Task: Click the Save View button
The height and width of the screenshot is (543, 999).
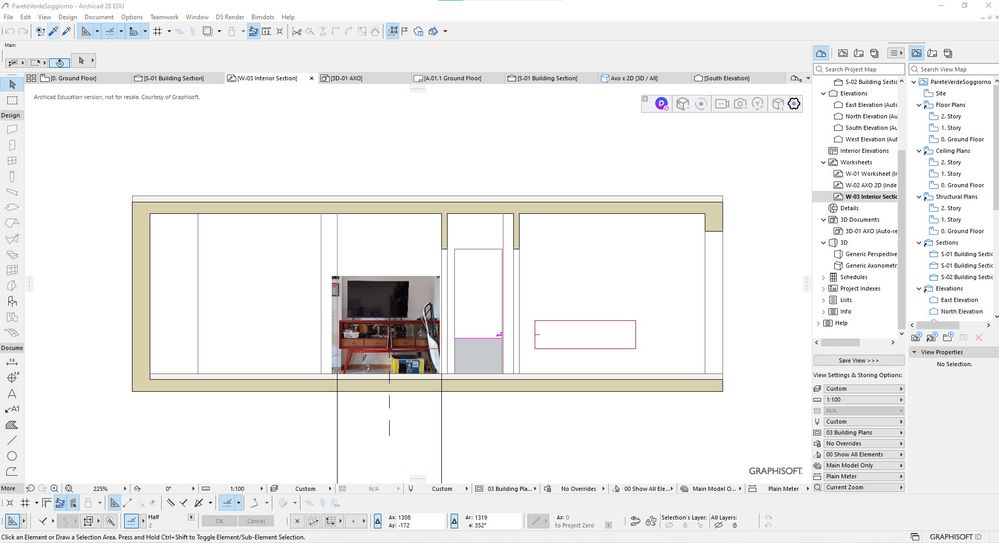Action: pyautogui.click(x=858, y=360)
